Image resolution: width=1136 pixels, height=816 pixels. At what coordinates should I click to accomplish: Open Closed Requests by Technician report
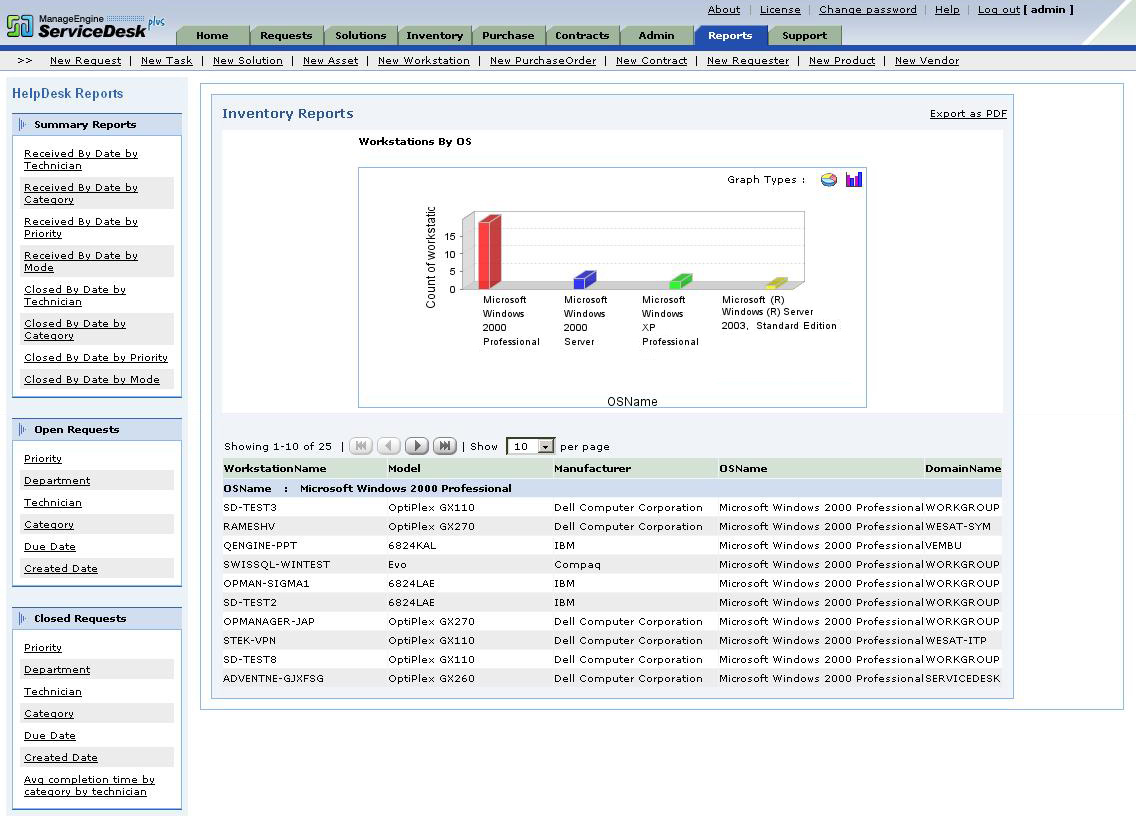[52, 691]
